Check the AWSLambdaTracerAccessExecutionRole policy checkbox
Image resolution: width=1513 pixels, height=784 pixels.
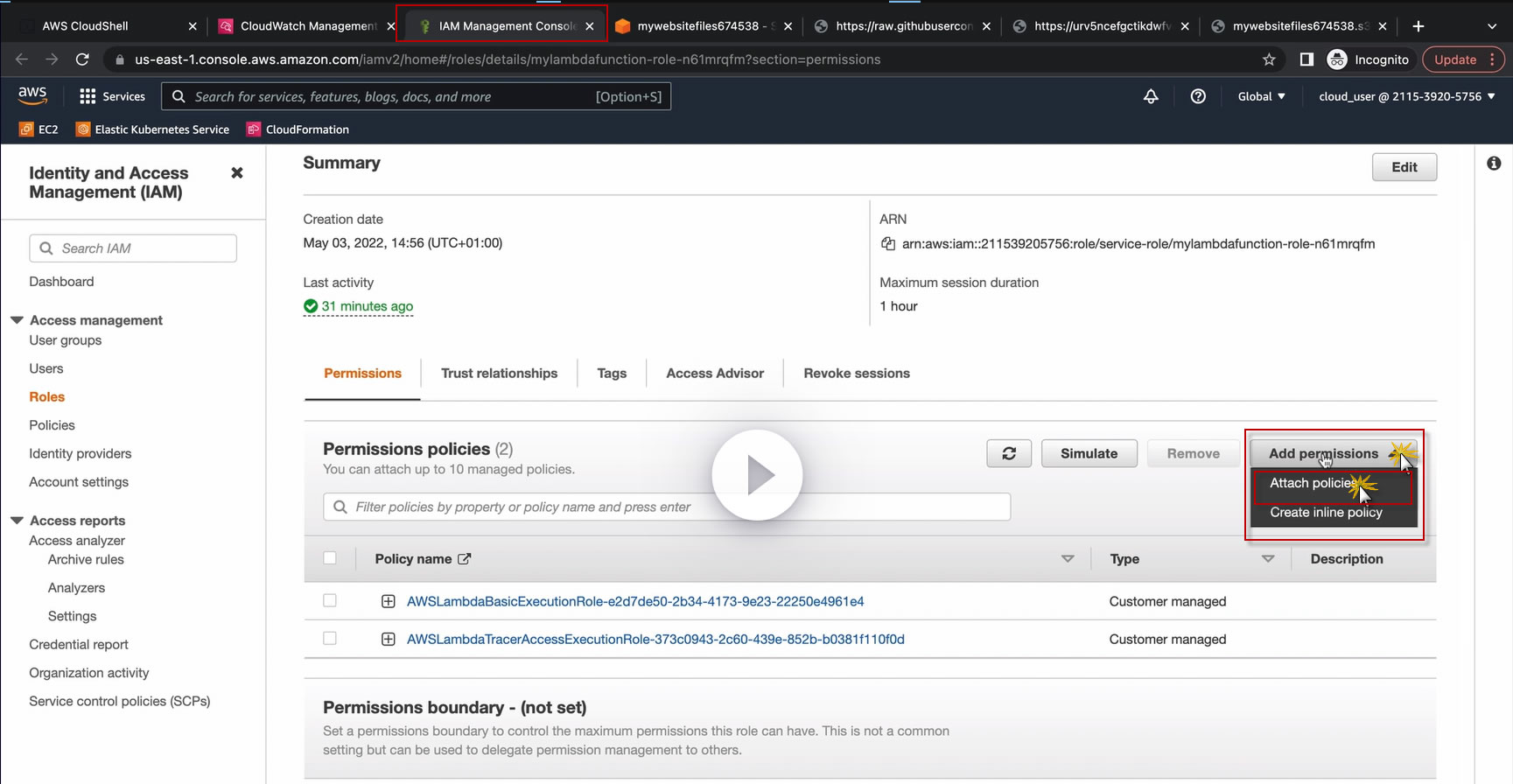[x=330, y=639]
